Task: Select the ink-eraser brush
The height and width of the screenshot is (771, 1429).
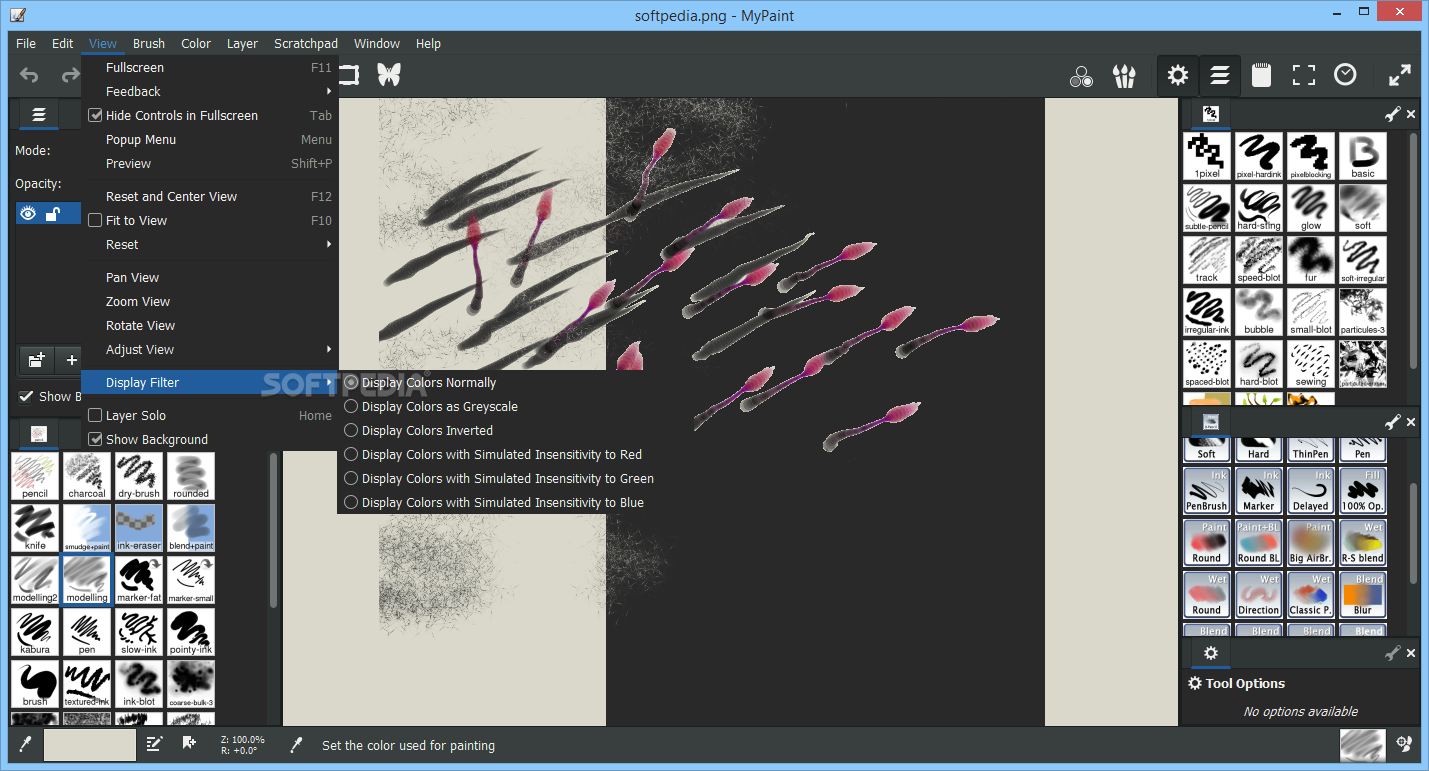Action: (139, 528)
